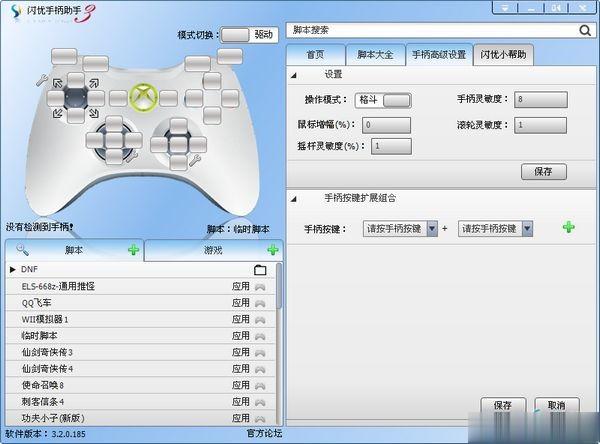This screenshot has height=444, width=600.
Task: Click the bottom 保存 button
Action: click(503, 405)
